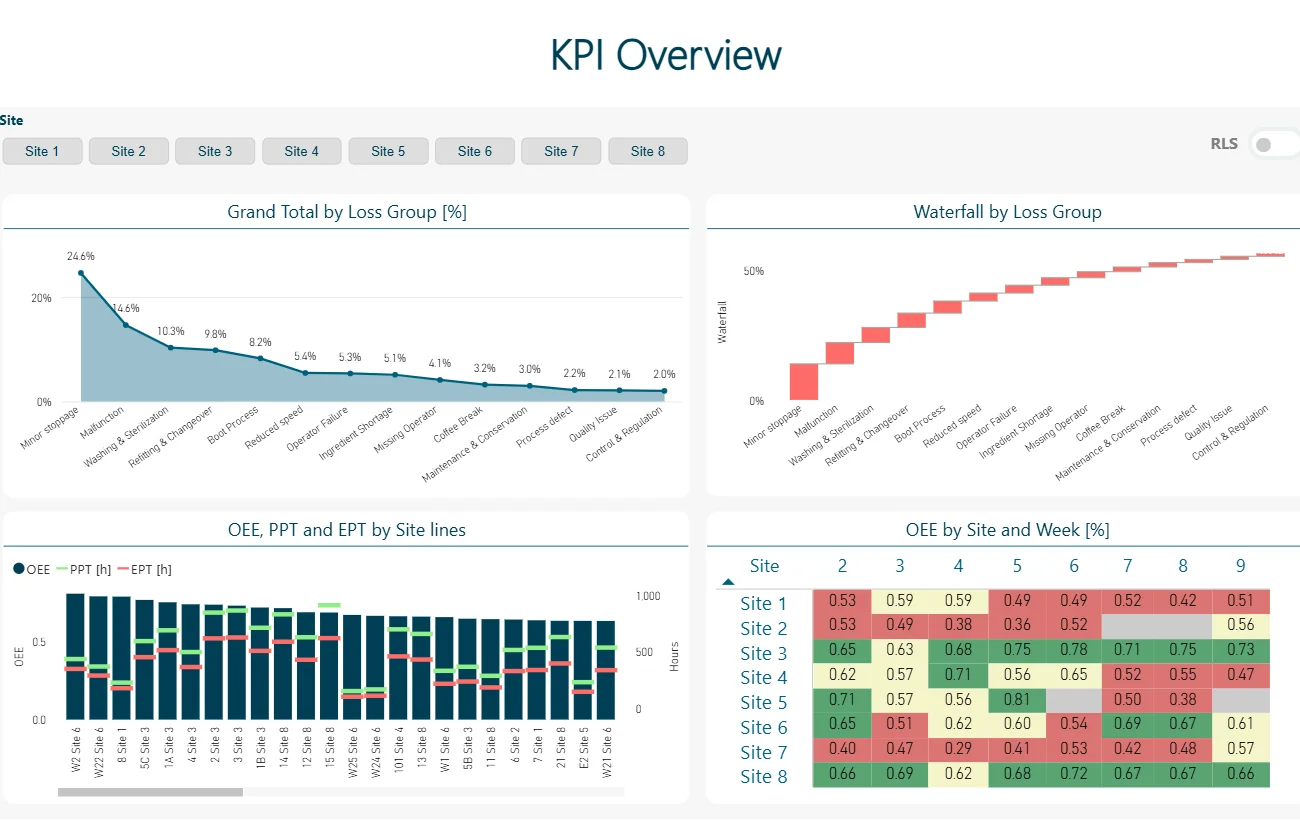The image size is (1300, 835).
Task: Click the KPI Overview heading
Action: pyautogui.click(x=666, y=54)
